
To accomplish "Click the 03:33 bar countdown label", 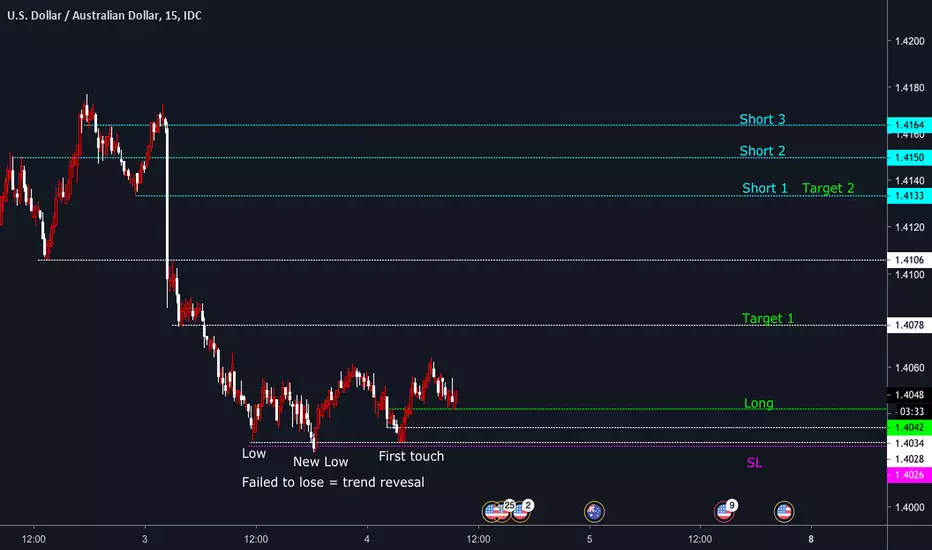I will 911,411.
